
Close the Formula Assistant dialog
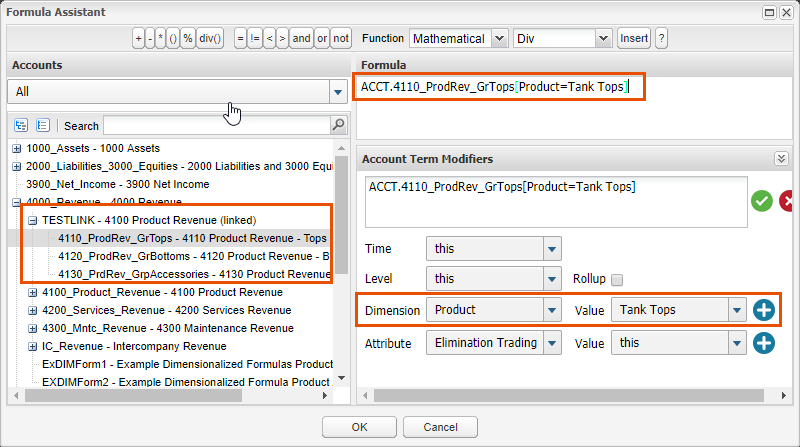point(786,12)
